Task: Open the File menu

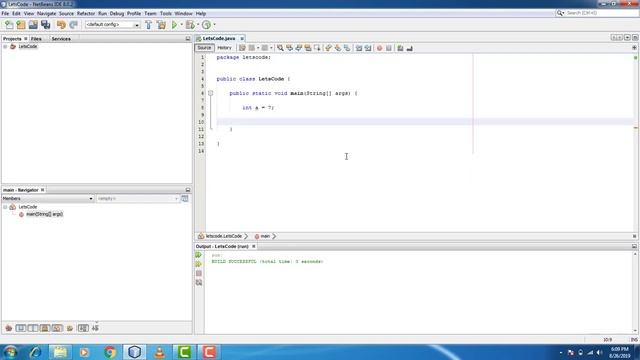Action: tap(5, 13)
